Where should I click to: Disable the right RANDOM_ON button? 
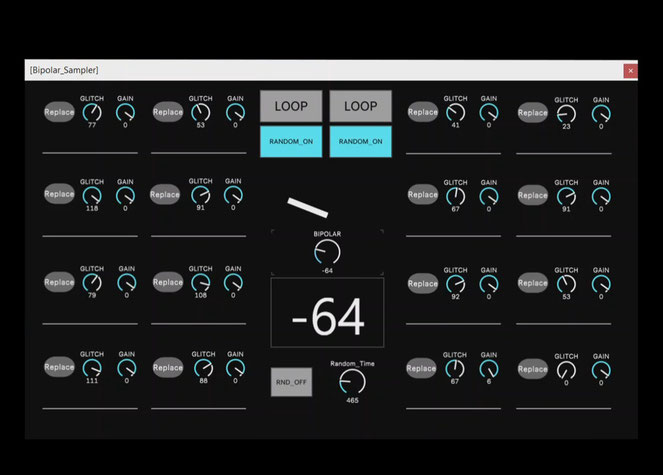point(361,141)
